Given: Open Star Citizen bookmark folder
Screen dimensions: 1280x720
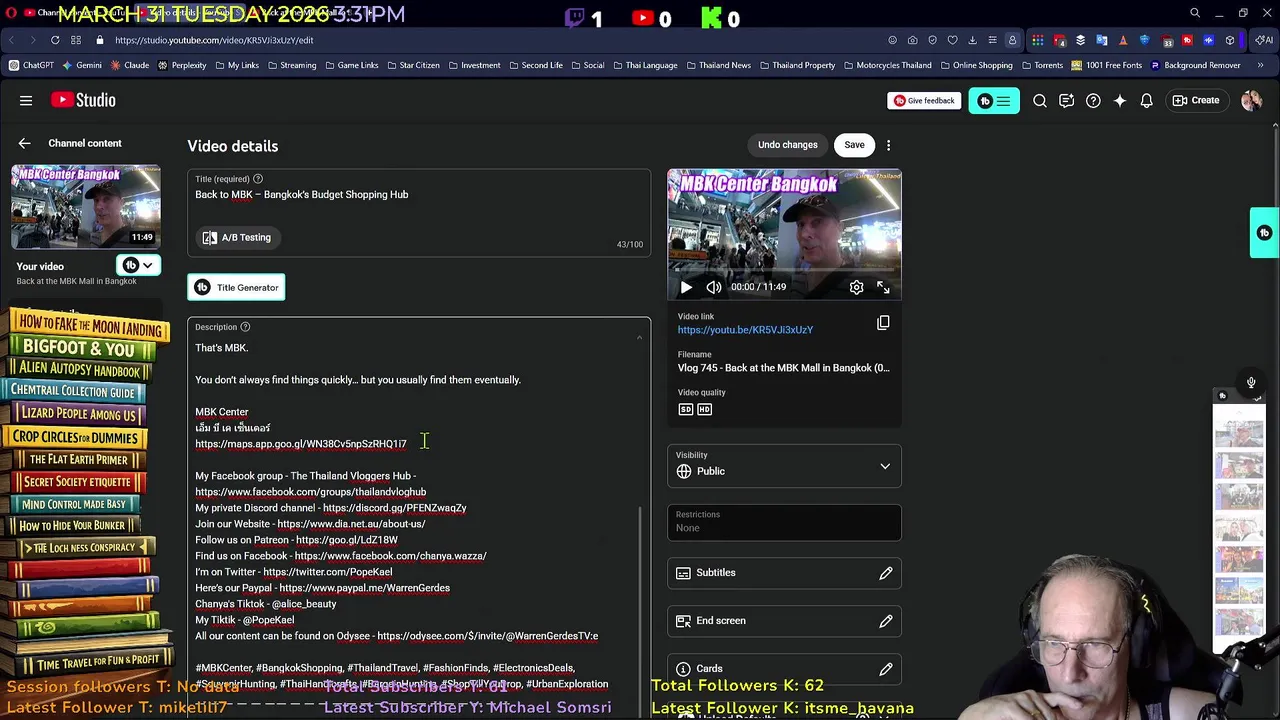Looking at the screenshot, I should click(412, 65).
